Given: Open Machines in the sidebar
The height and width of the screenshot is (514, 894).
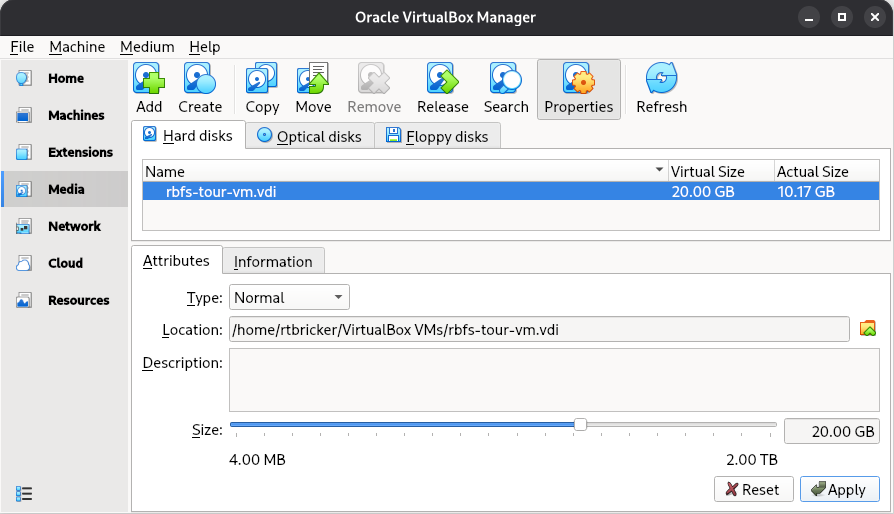Looking at the screenshot, I should point(65,116).
